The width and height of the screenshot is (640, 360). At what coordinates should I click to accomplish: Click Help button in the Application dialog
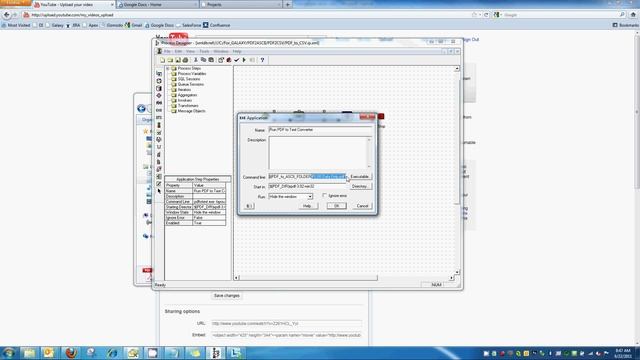[307, 206]
